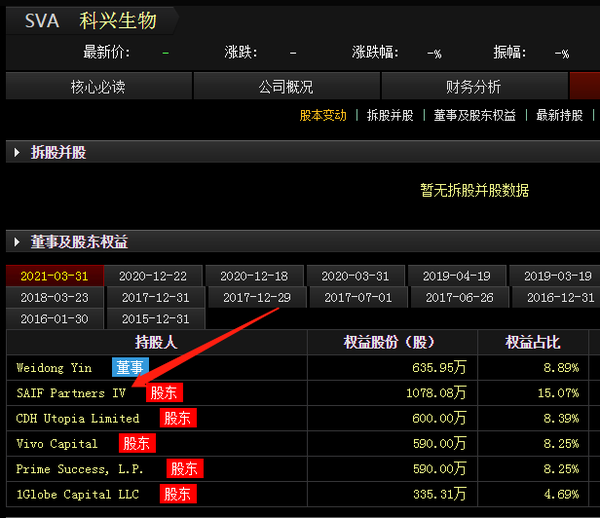Open the 财务分析 tab
Screen dimensions: 600x518
(x=474, y=86)
